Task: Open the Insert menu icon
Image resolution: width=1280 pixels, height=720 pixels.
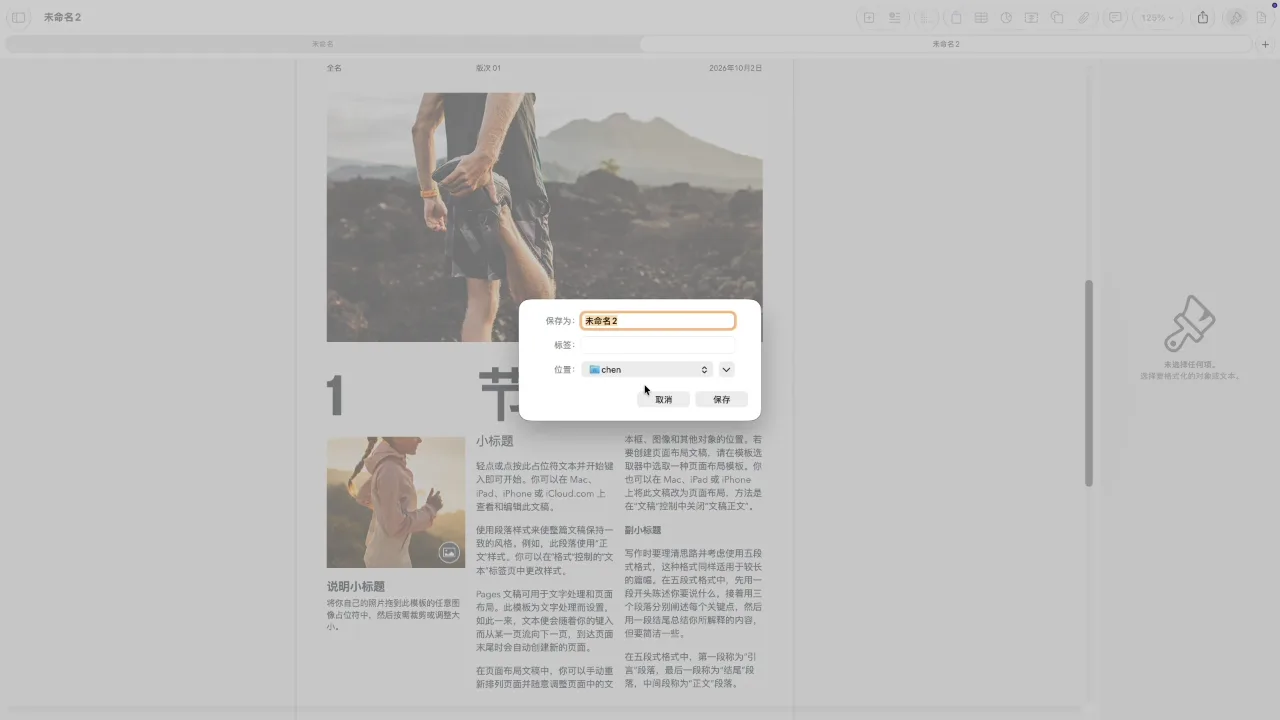Action: pos(895,18)
